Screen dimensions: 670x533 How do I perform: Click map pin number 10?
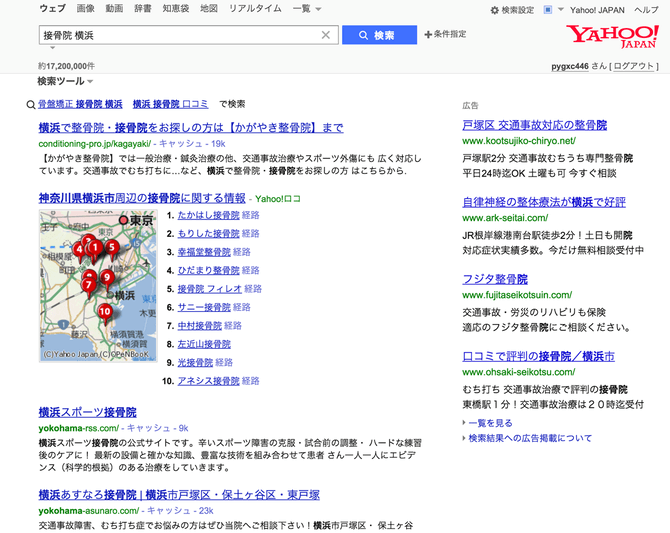[x=104, y=312]
